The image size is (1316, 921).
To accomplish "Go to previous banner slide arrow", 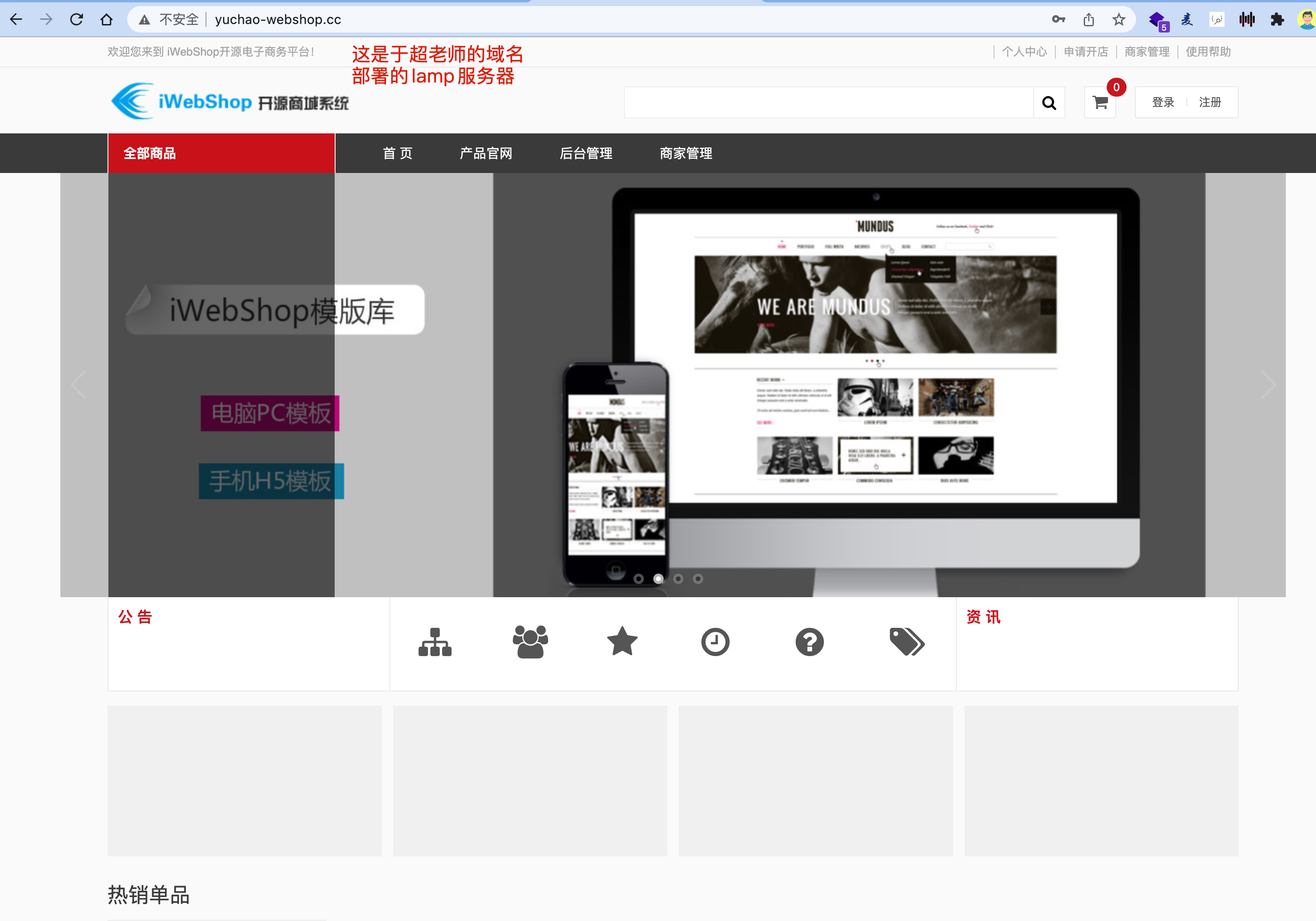I will (x=79, y=385).
